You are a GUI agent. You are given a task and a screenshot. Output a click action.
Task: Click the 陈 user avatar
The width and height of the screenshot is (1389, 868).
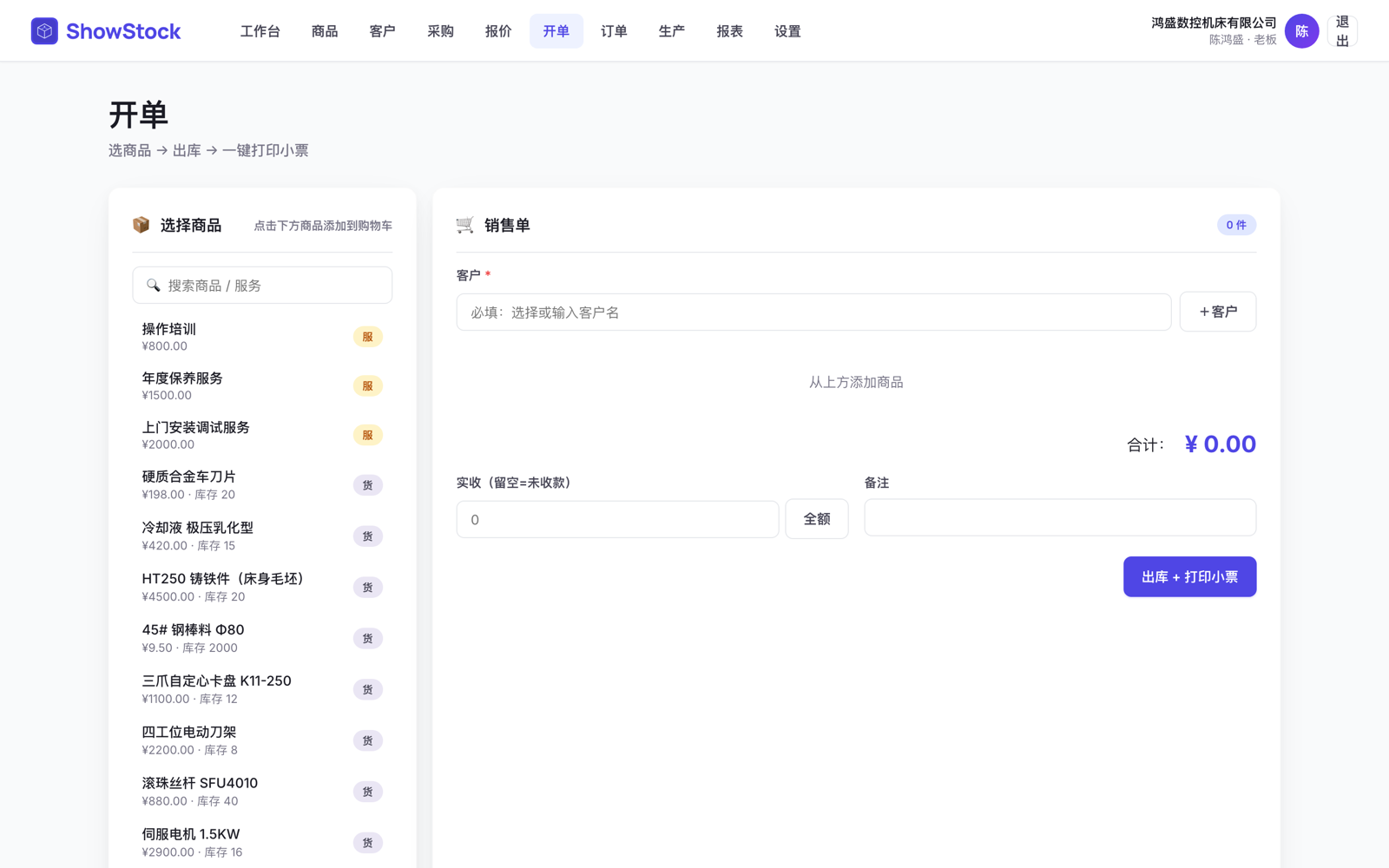(x=1301, y=31)
